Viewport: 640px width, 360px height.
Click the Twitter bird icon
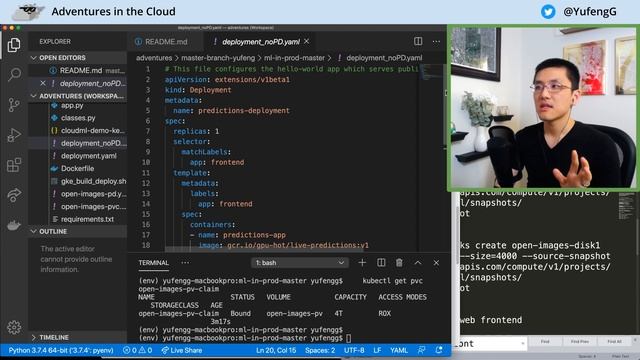point(548,11)
